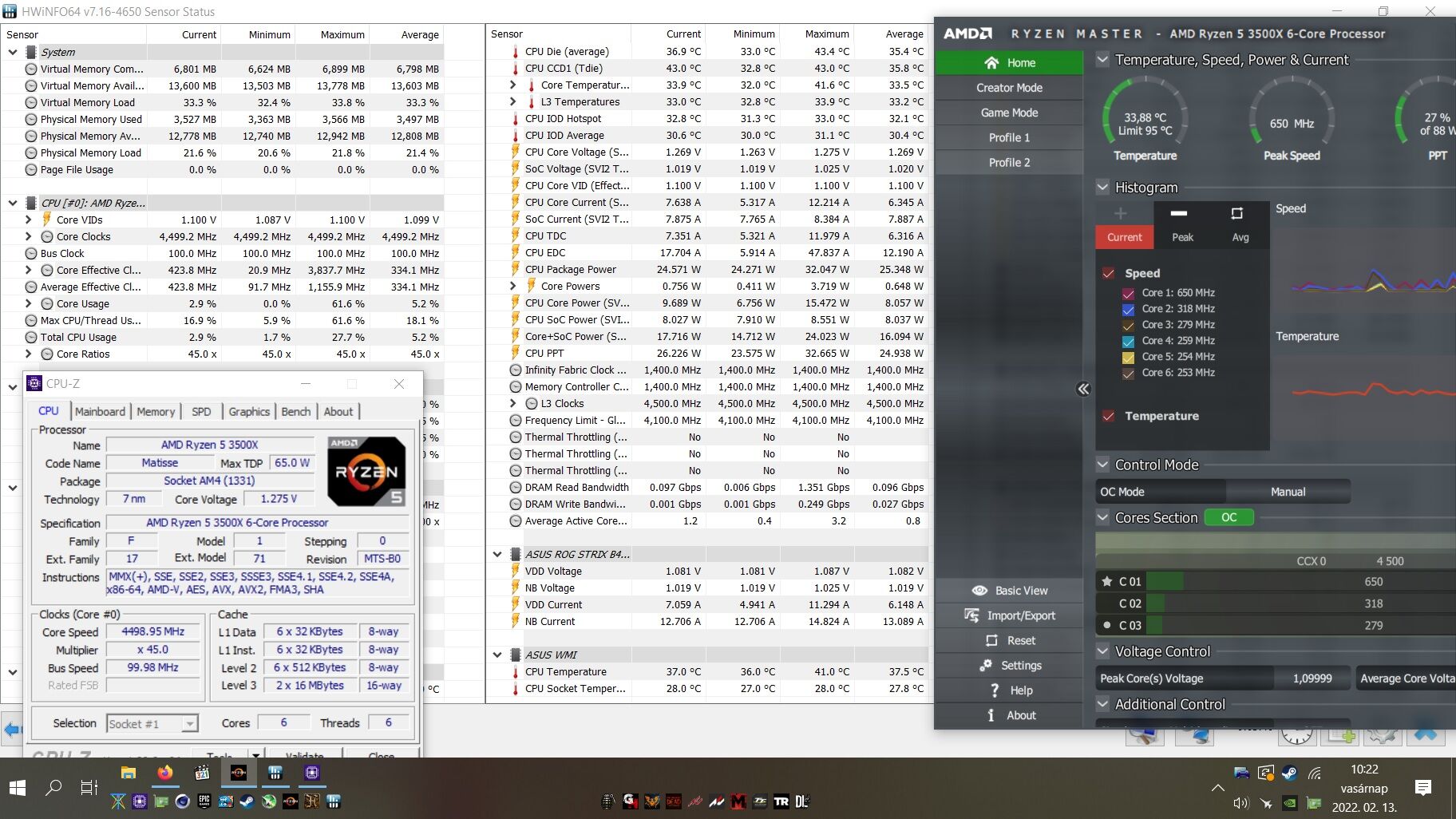1456x819 pixels.
Task: Open File Explorer from the taskbar
Action: (x=129, y=773)
